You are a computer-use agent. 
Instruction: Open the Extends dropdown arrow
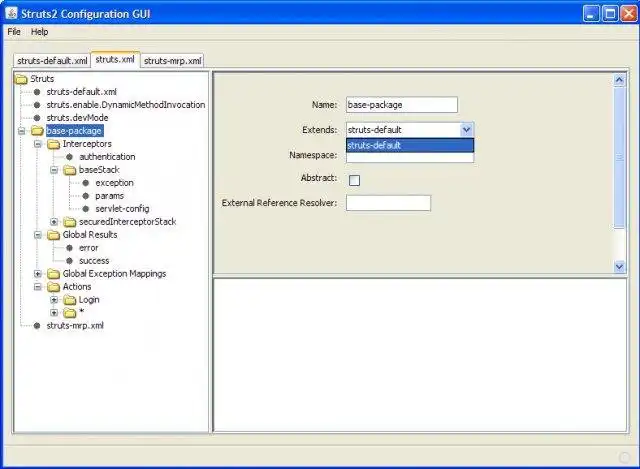coord(466,130)
